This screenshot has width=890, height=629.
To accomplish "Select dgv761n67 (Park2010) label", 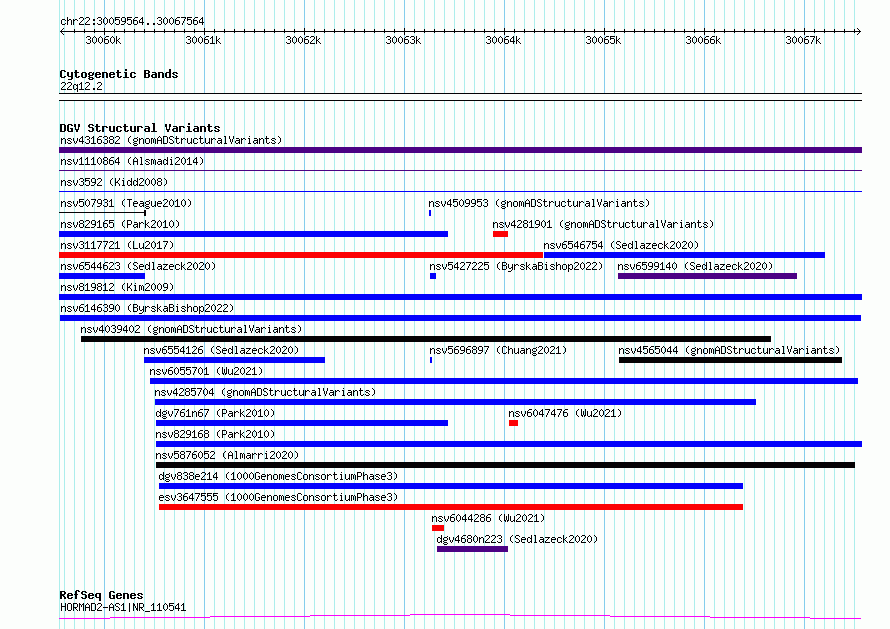I will 215,413.
